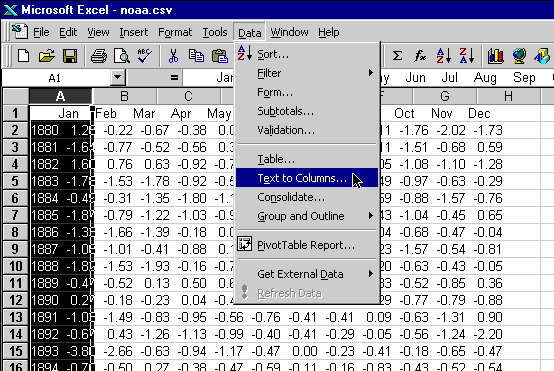Open Print Preview with magnifier icon
This screenshot has width=554, height=371.
click(x=122, y=56)
